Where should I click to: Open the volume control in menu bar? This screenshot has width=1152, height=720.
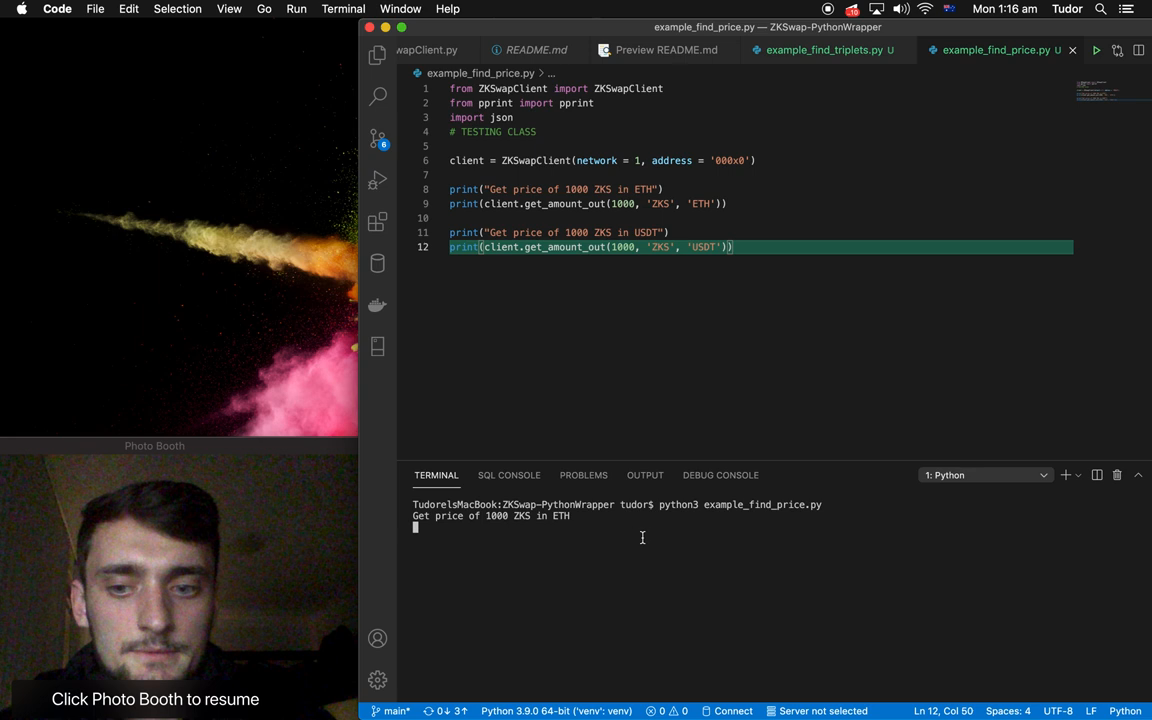click(901, 9)
